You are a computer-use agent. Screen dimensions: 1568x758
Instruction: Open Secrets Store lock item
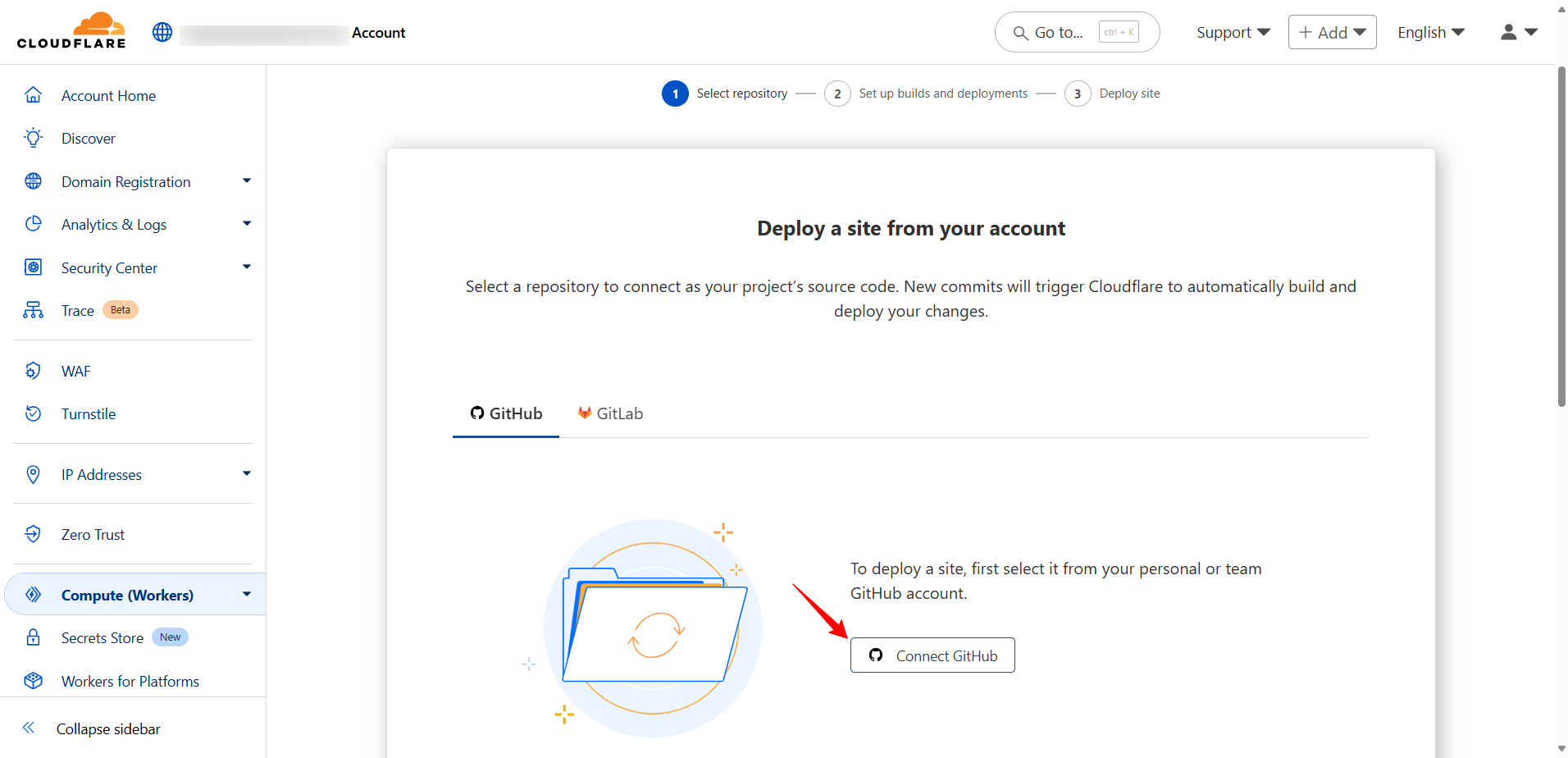click(102, 638)
